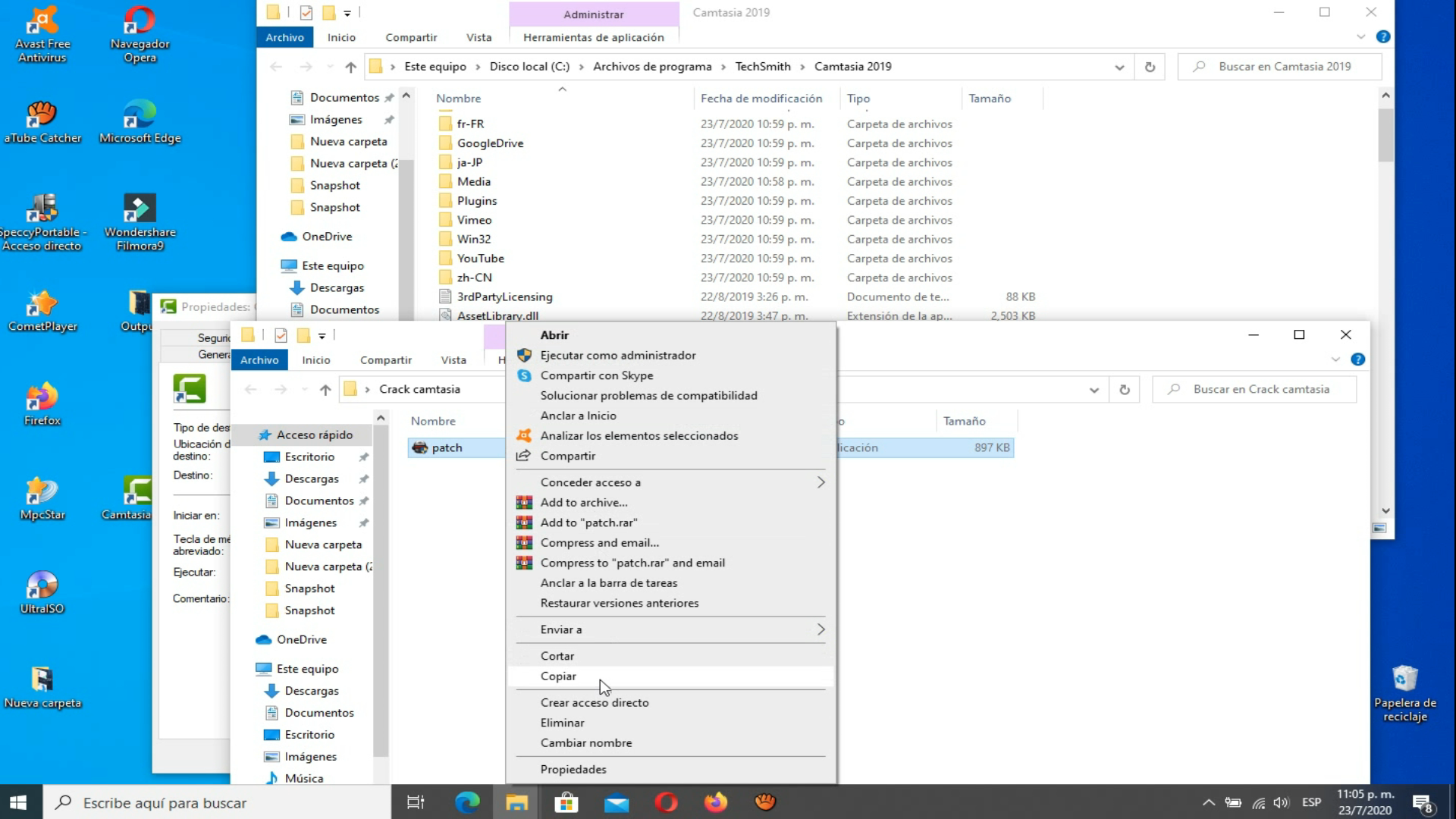Click the Camtasia 2019 file list scrollbar thumb

1385,135
